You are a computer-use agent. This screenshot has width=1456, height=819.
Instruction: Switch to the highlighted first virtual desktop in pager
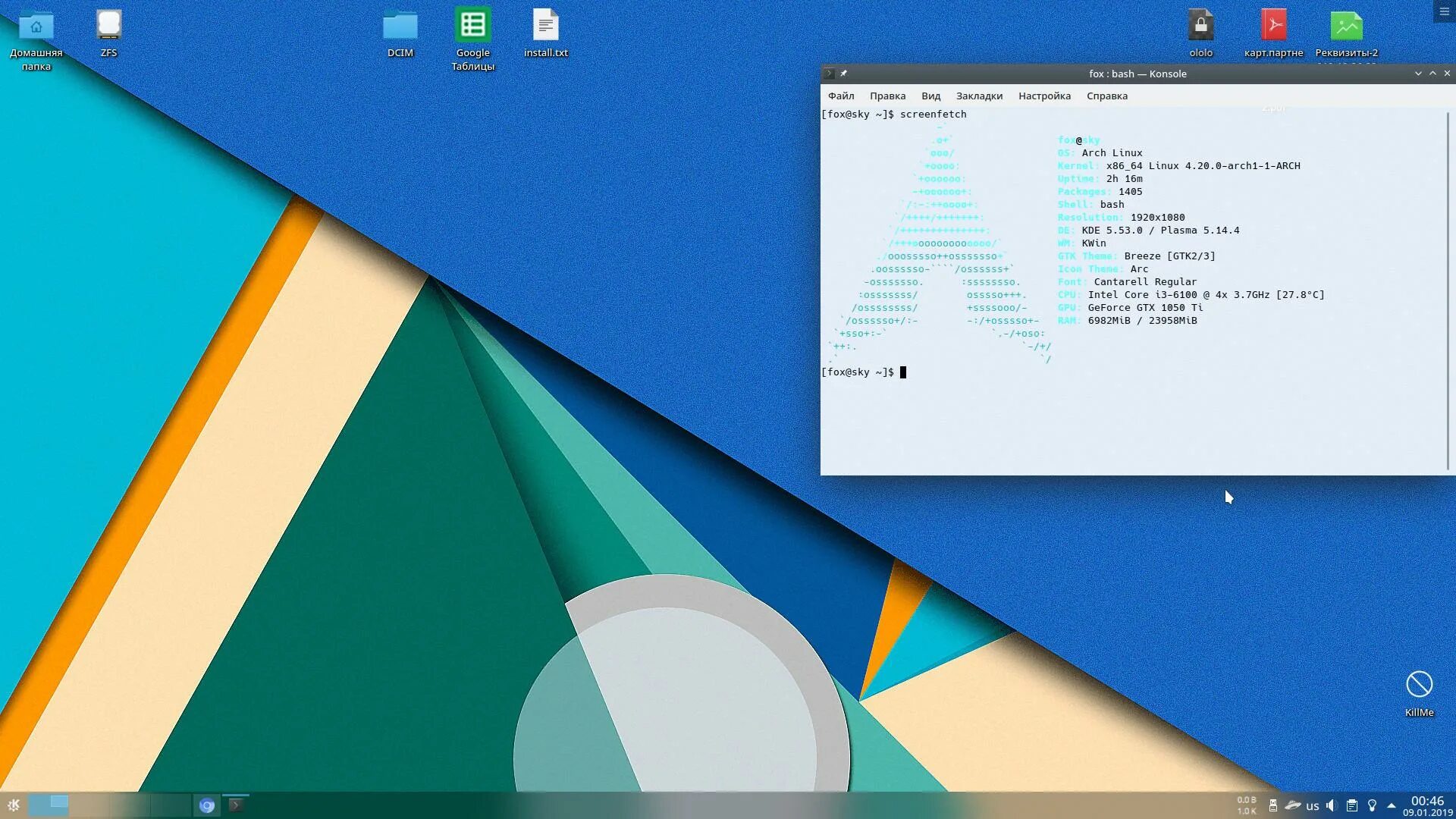(49, 805)
